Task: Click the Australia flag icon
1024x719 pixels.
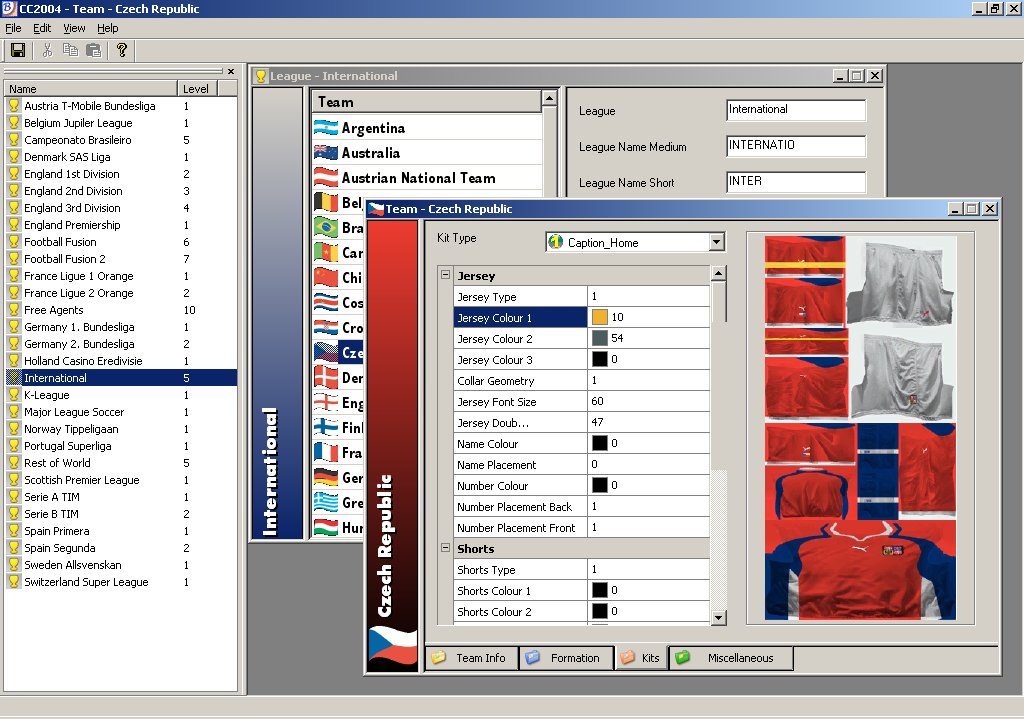Action: click(326, 153)
